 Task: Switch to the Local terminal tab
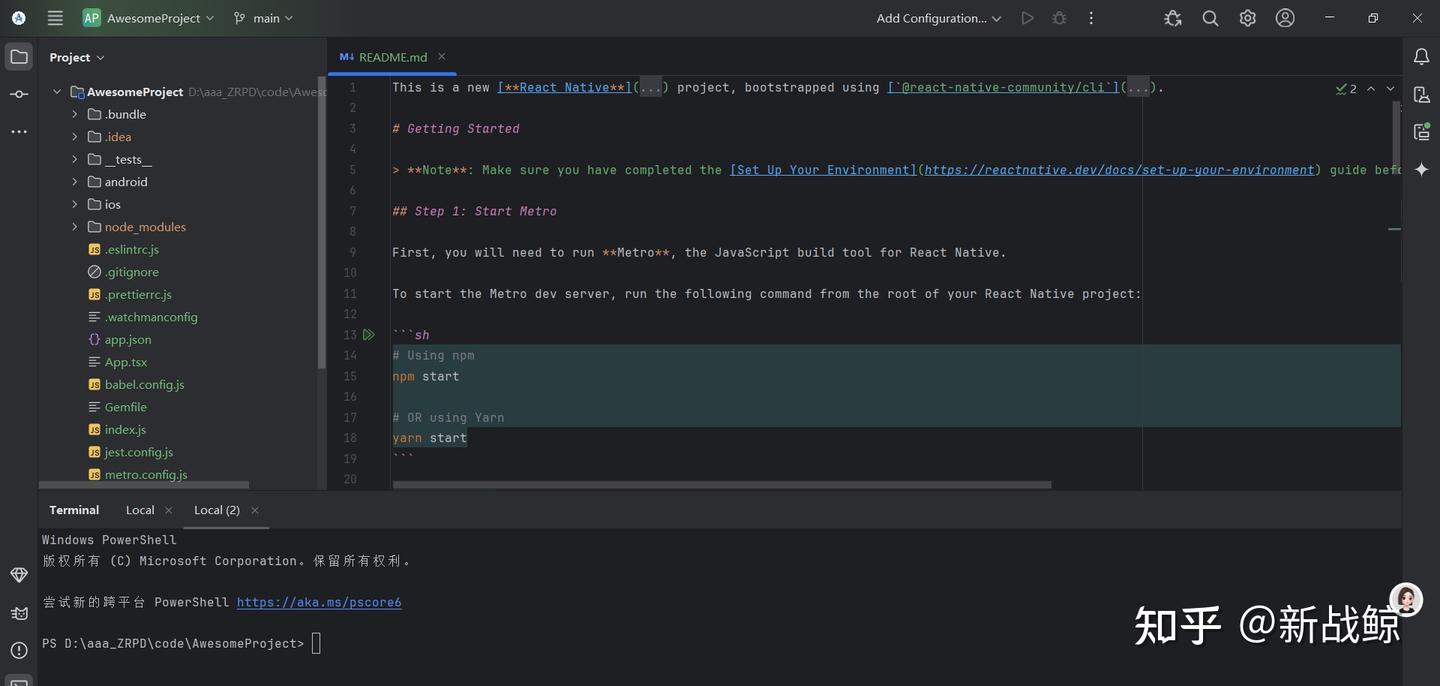[x=140, y=508]
